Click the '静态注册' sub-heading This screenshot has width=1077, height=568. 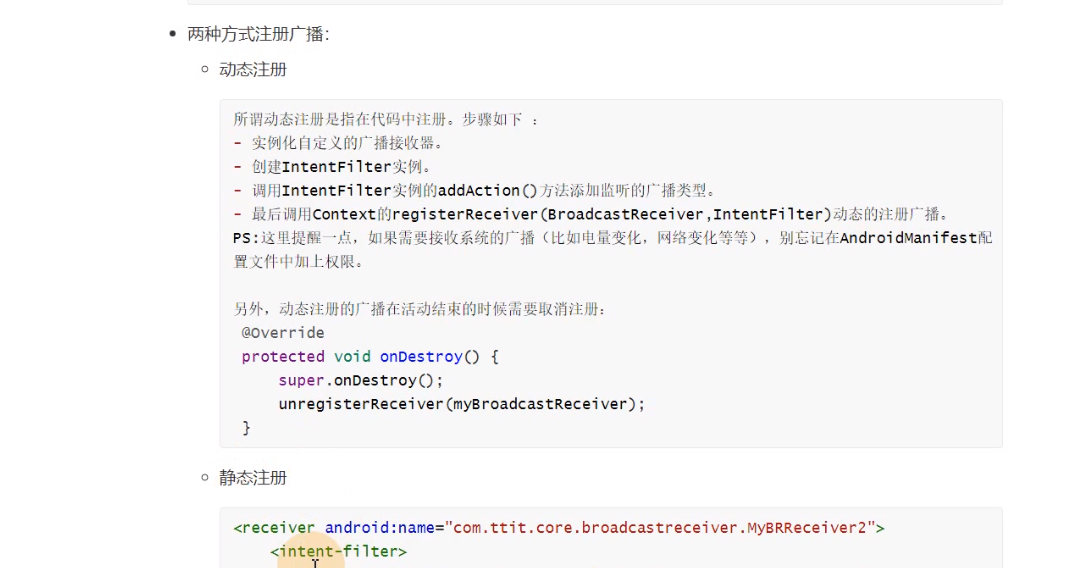253,477
